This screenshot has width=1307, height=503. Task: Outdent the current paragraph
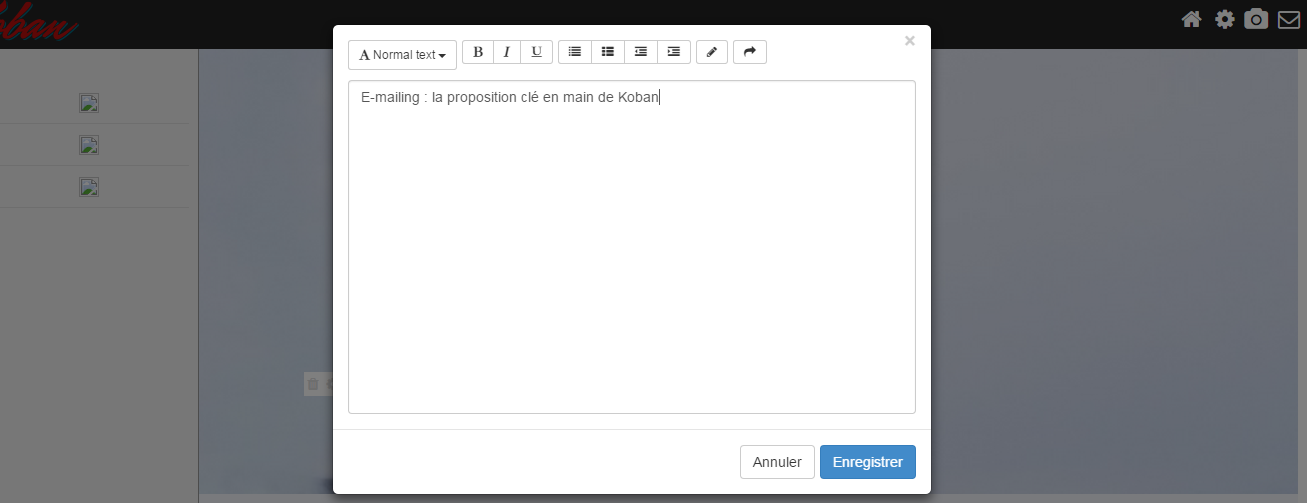click(641, 52)
